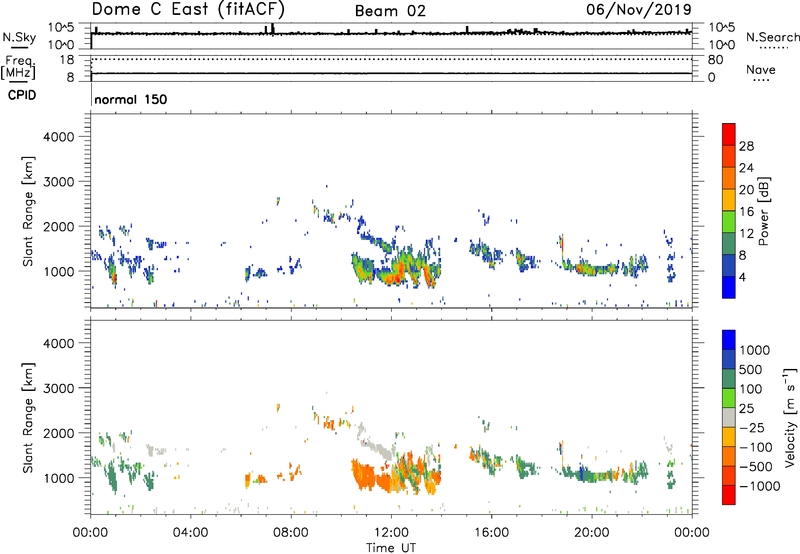Viewport: 800px width, 554px height.
Task: Select the 'Beam 02' label
Action: pos(390,11)
